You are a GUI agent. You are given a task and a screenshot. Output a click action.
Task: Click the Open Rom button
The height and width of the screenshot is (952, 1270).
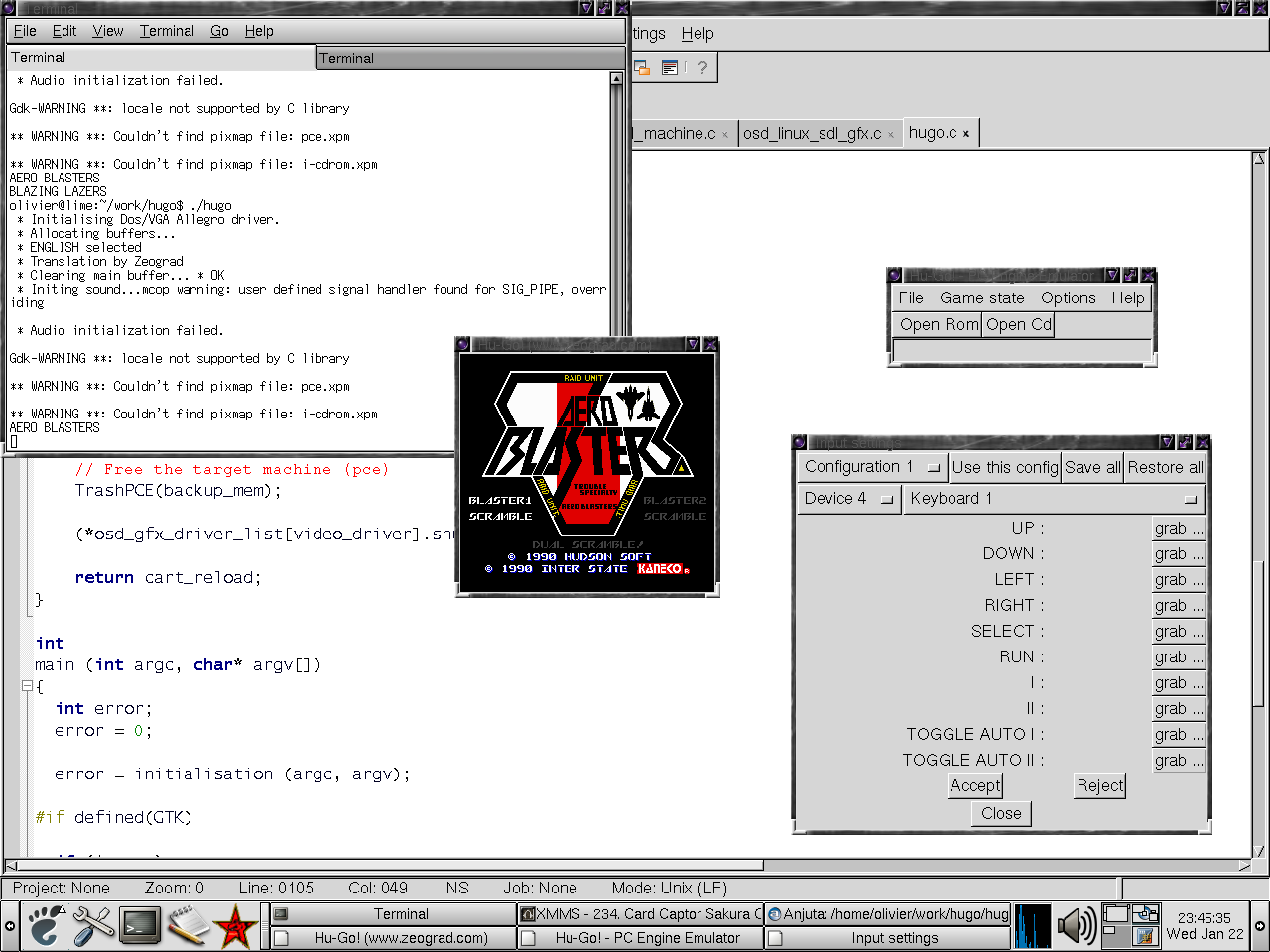tap(939, 324)
